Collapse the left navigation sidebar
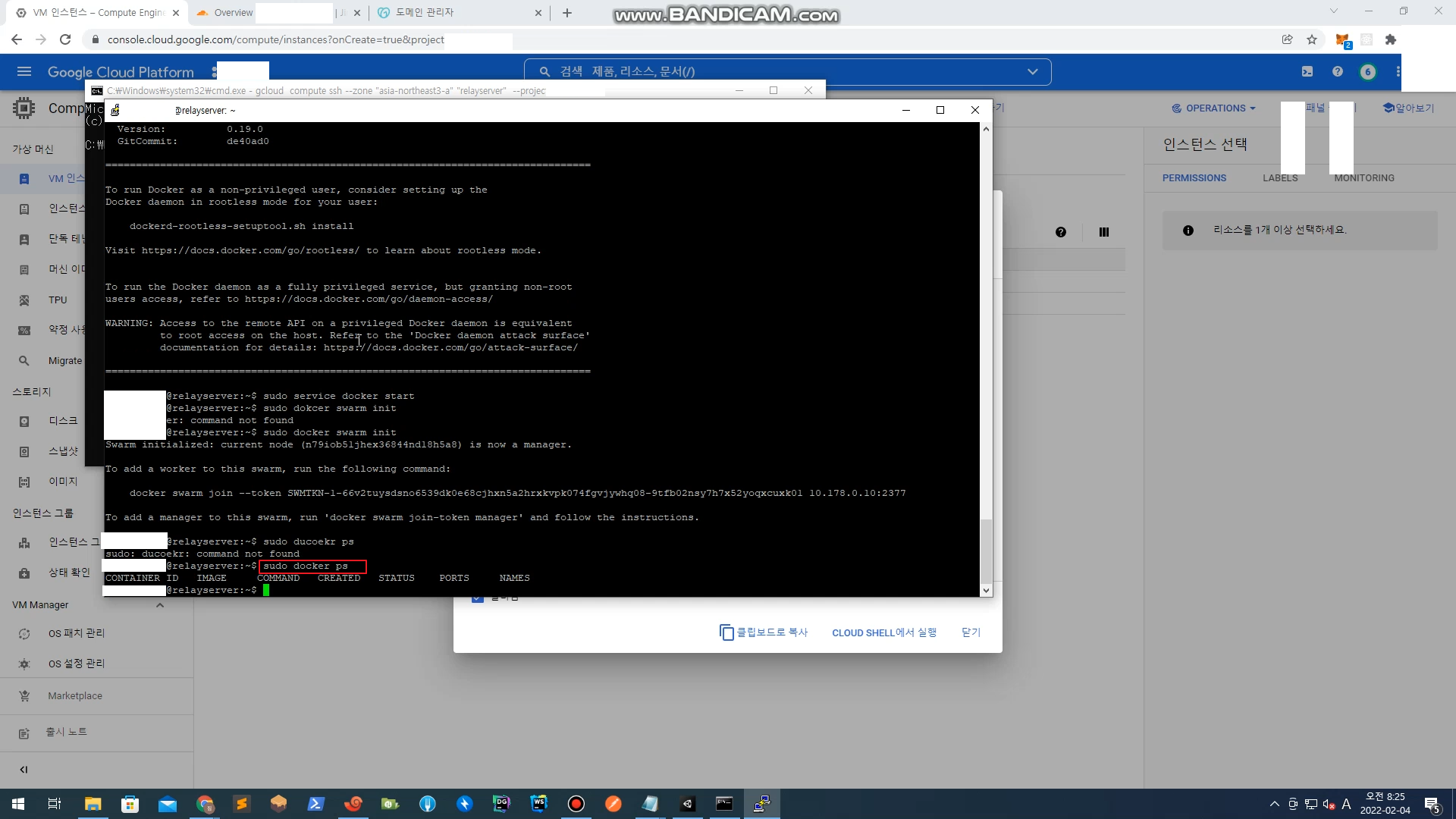The width and height of the screenshot is (1456, 819). (24, 769)
